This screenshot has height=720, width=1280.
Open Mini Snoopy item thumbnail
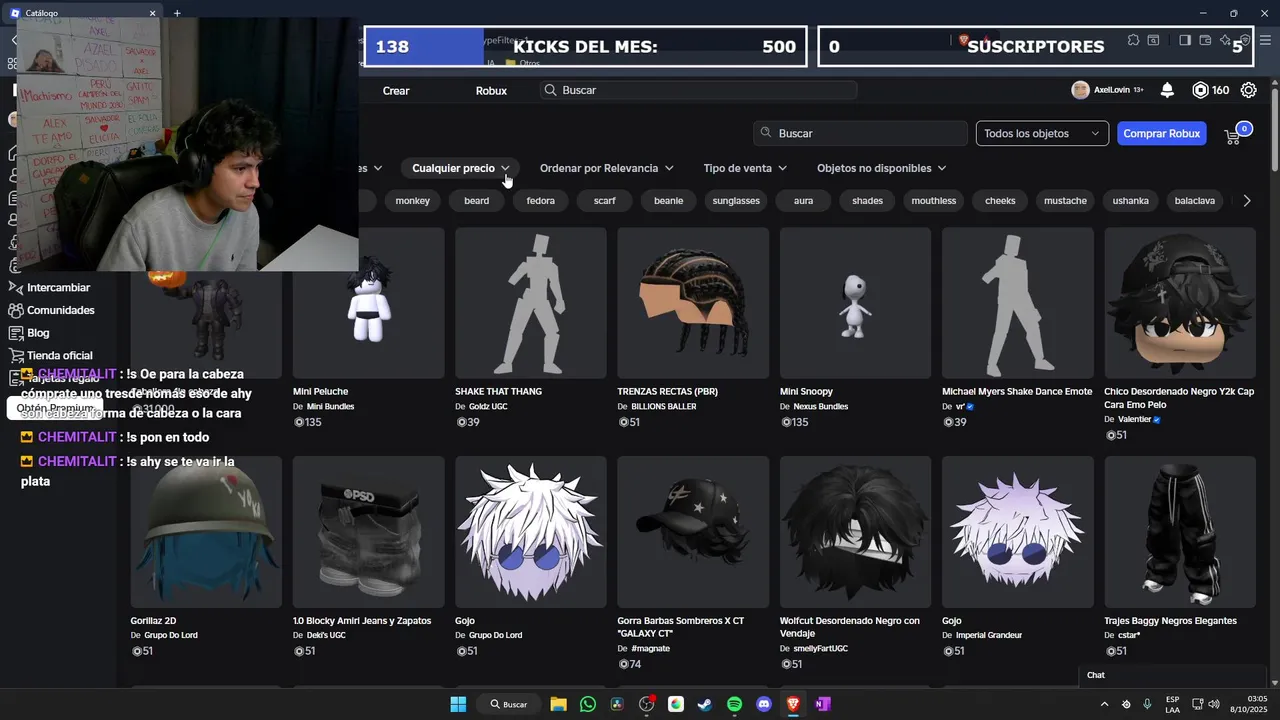855,303
